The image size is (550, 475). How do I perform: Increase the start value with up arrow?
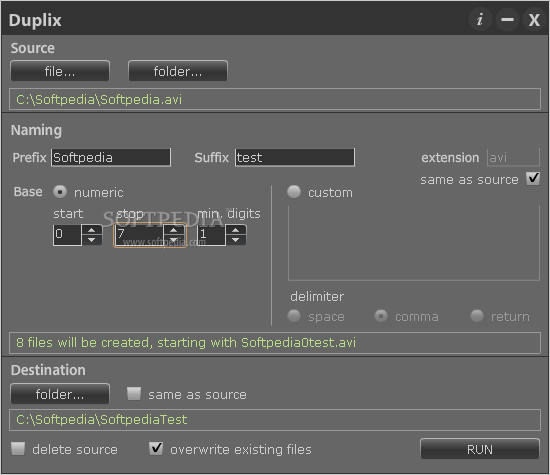pos(92,230)
